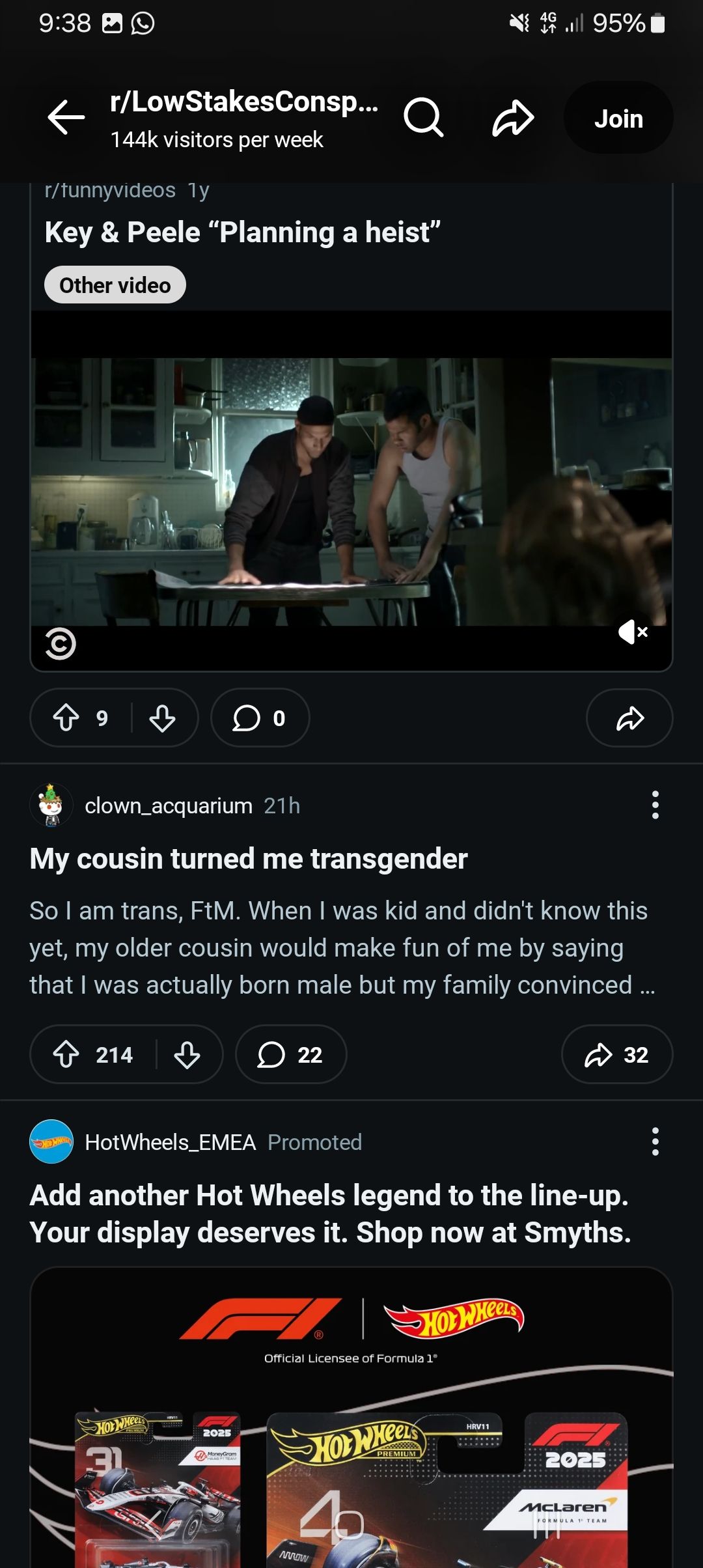Share the Key & Peele post
The width and height of the screenshot is (703, 1568).
(629, 718)
